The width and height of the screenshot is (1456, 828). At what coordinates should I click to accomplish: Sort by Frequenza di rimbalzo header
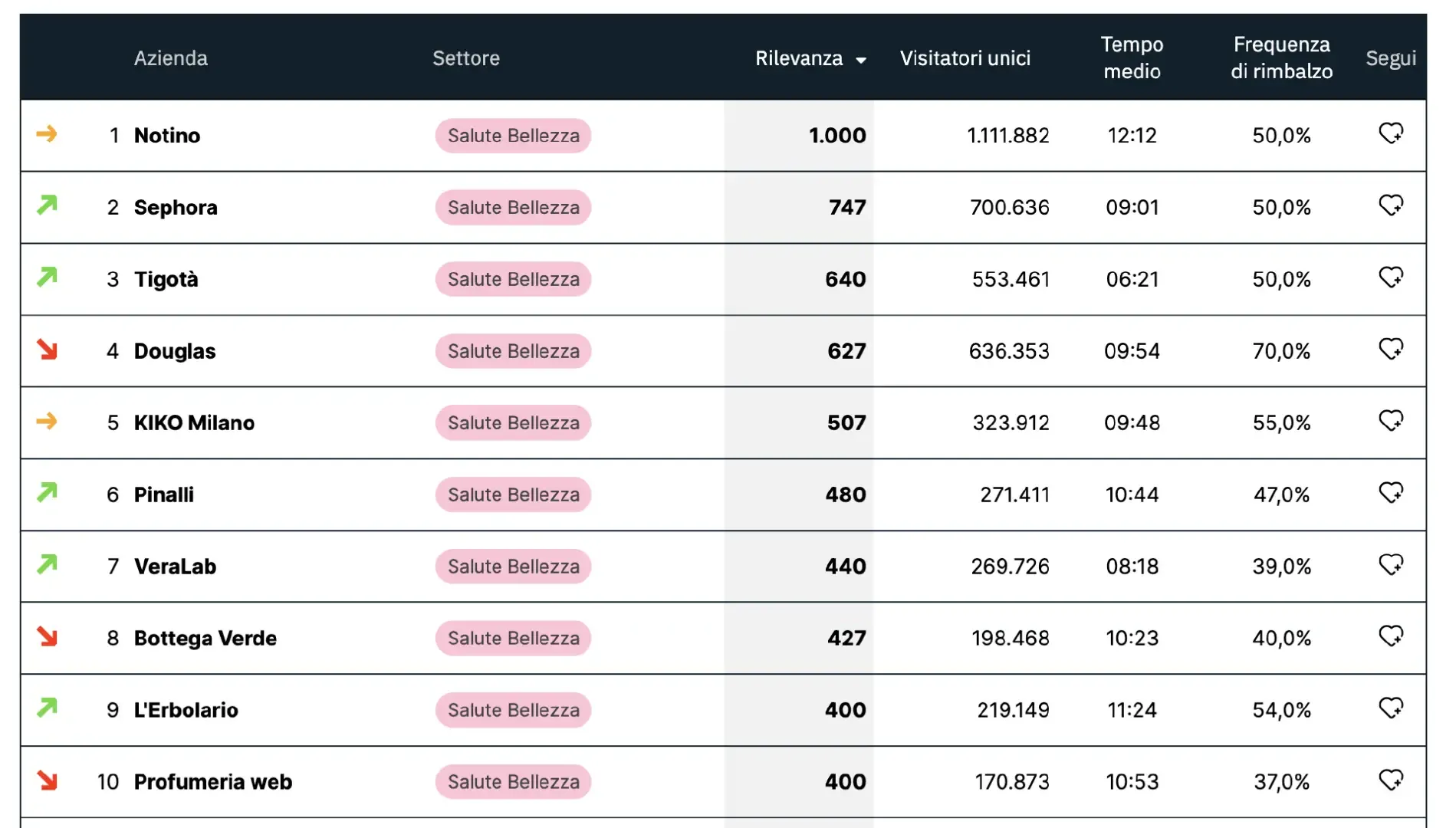(x=1281, y=58)
